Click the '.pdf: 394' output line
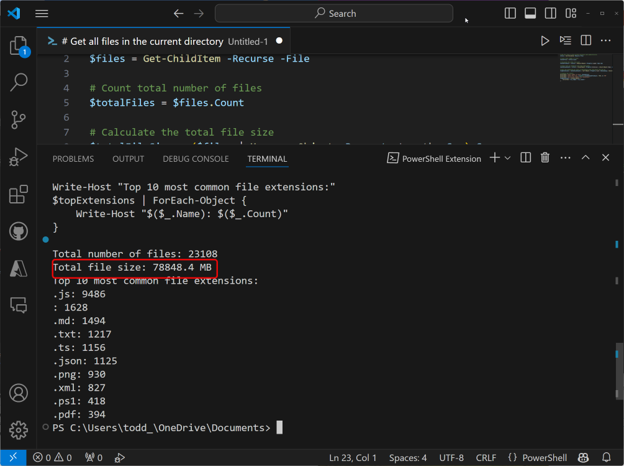The height and width of the screenshot is (466, 624). (x=79, y=414)
